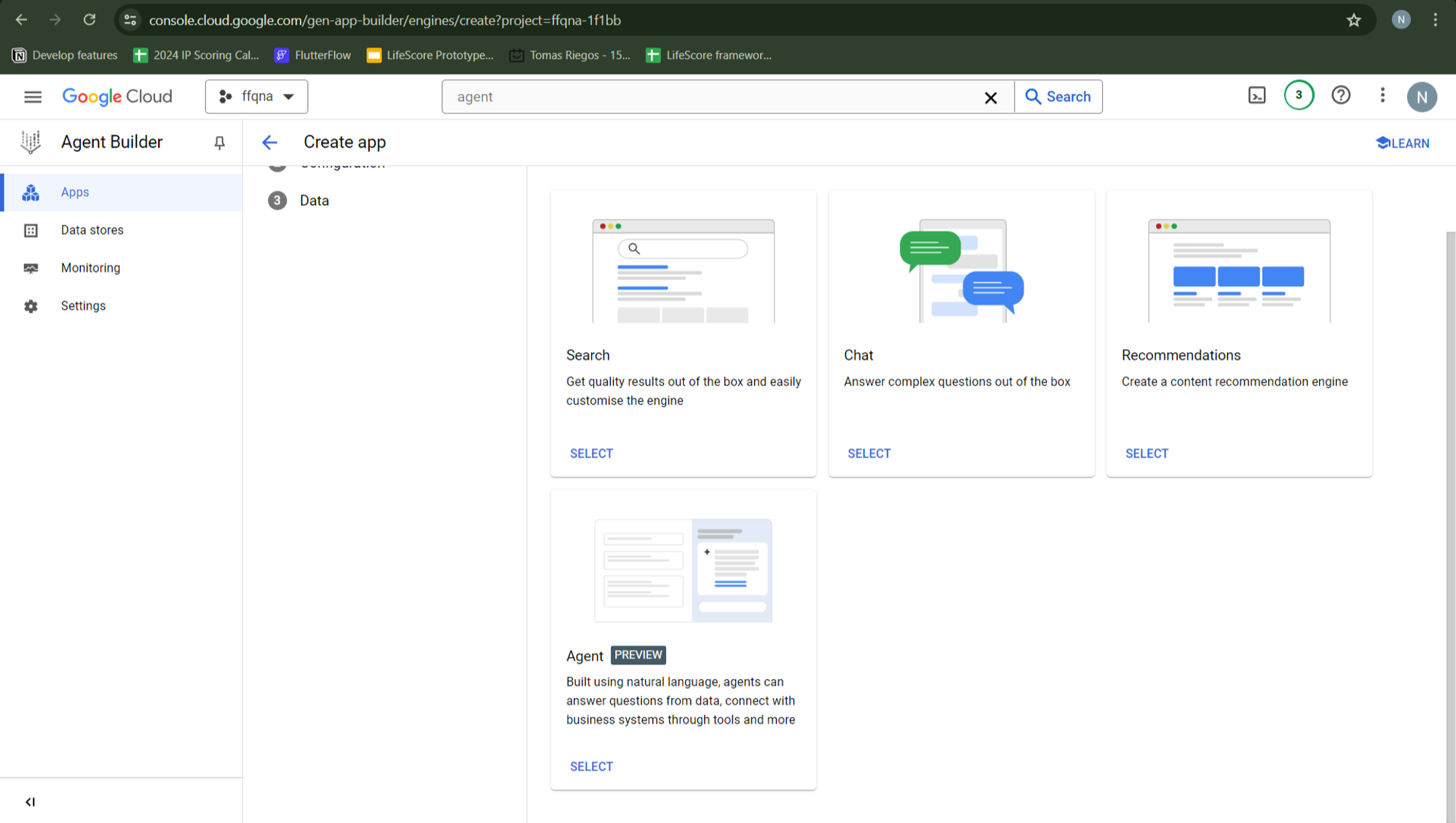Open Settings in the sidebar

83,306
